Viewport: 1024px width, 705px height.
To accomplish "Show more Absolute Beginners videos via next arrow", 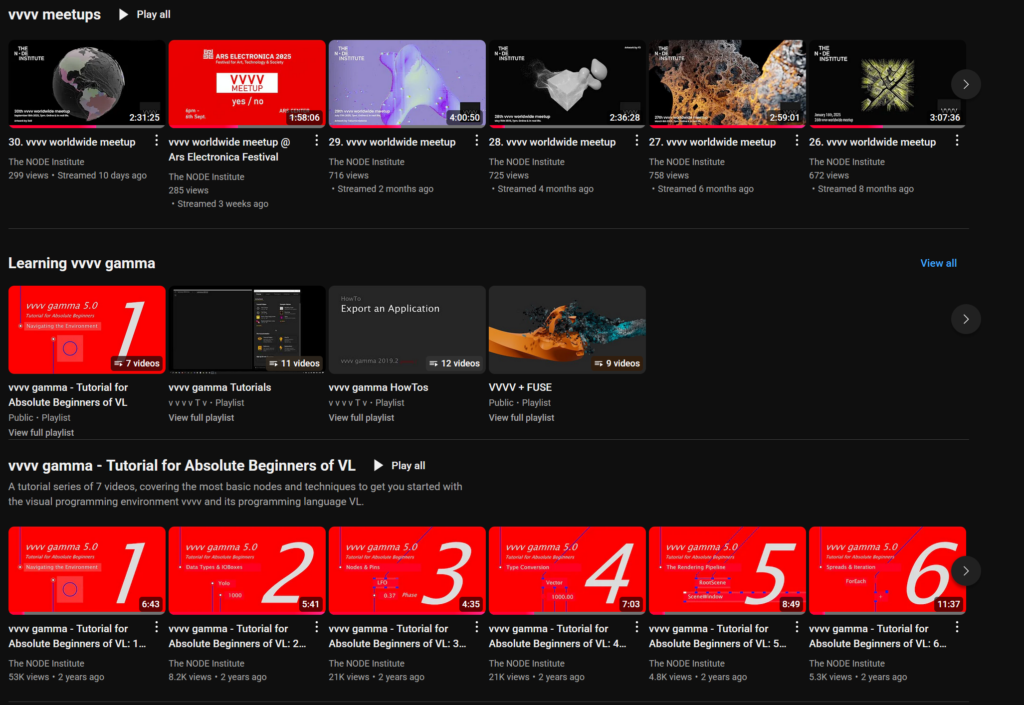I will [x=965, y=571].
